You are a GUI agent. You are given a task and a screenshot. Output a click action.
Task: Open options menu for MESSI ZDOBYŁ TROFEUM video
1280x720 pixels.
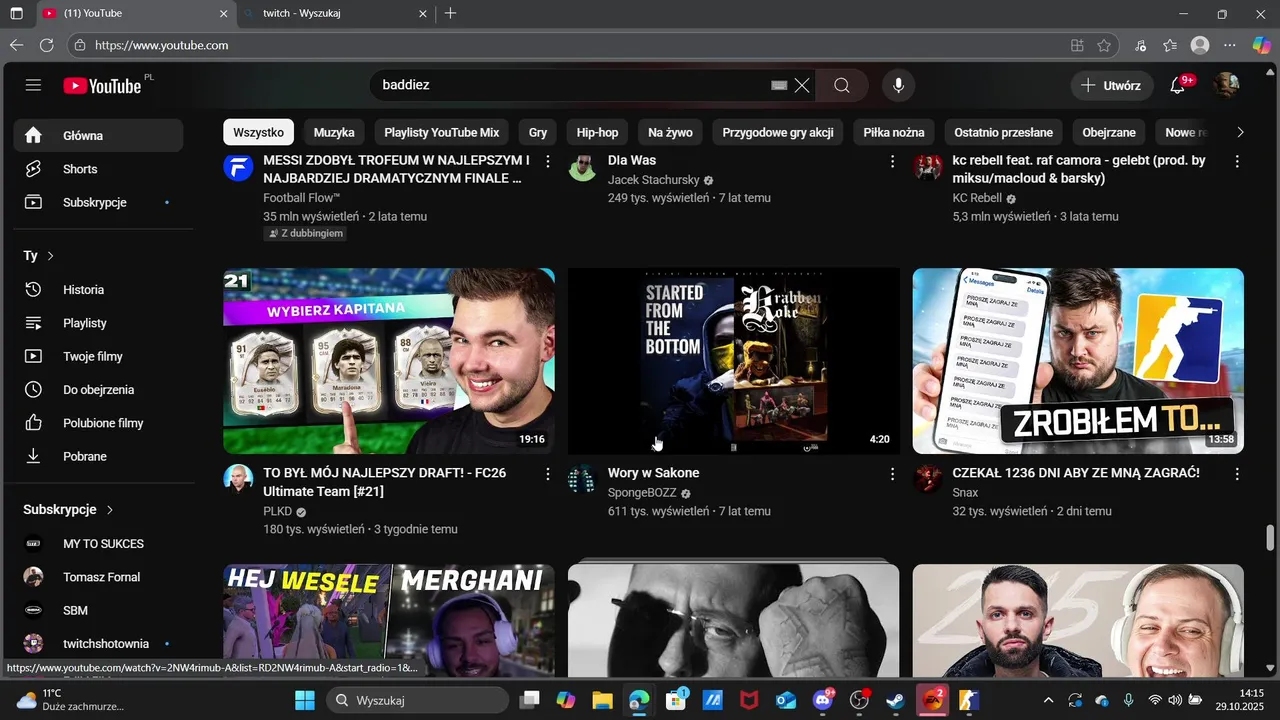coord(547,161)
